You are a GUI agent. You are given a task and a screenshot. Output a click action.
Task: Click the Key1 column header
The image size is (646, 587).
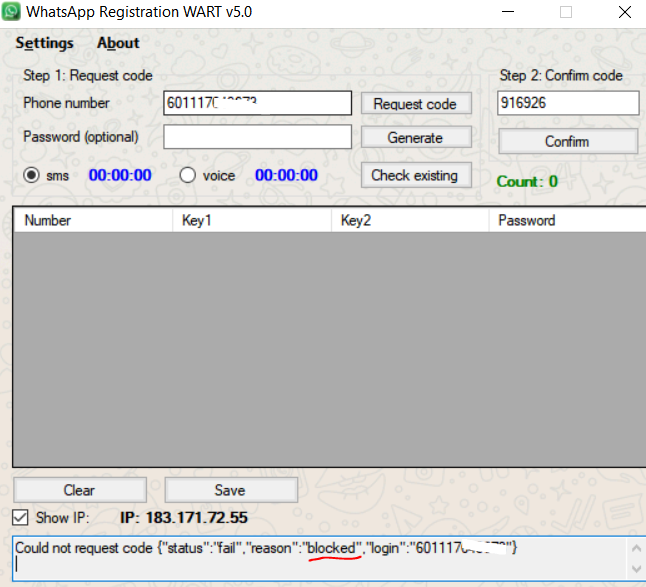(252, 220)
